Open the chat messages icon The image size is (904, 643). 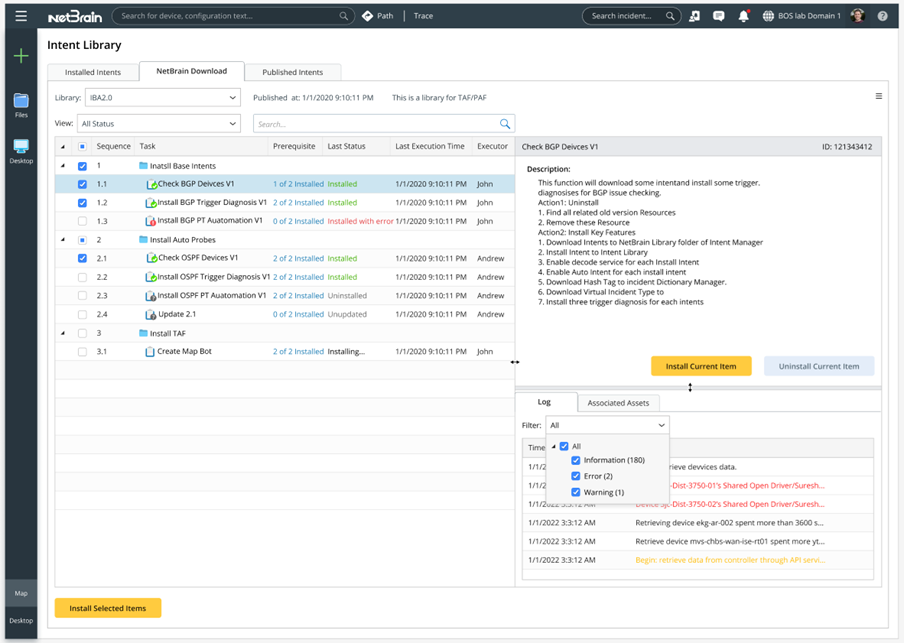tap(718, 16)
